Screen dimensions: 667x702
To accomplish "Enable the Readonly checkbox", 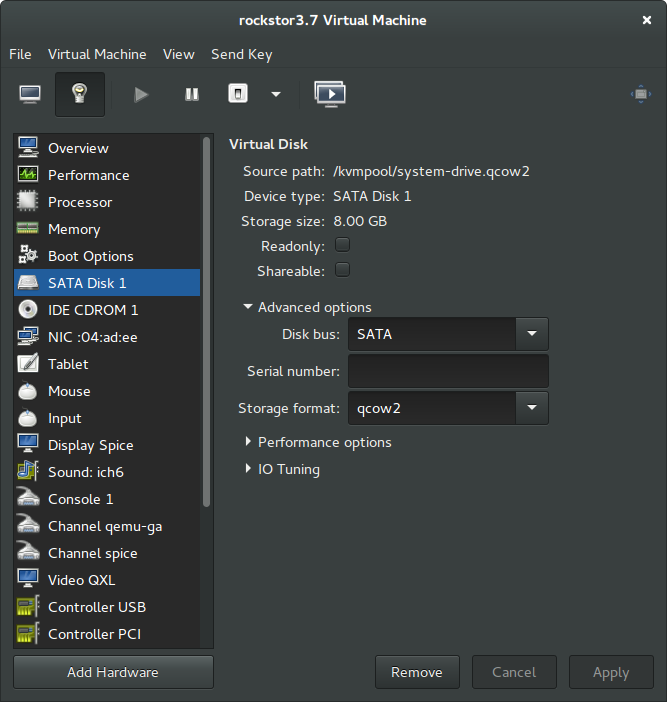I will 342,245.
